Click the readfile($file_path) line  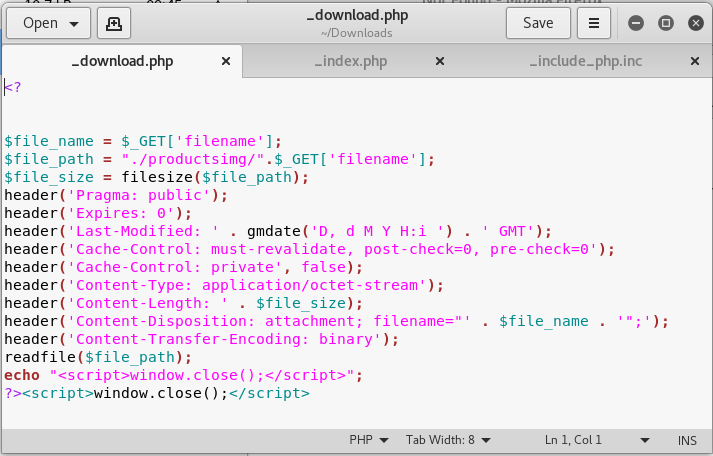click(x=98, y=357)
